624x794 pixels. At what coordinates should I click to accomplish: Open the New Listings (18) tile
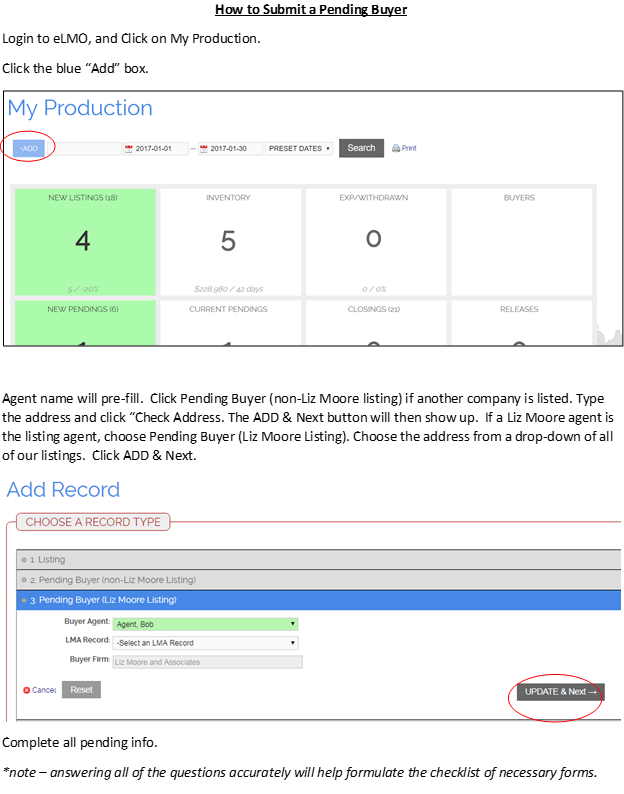tap(83, 240)
